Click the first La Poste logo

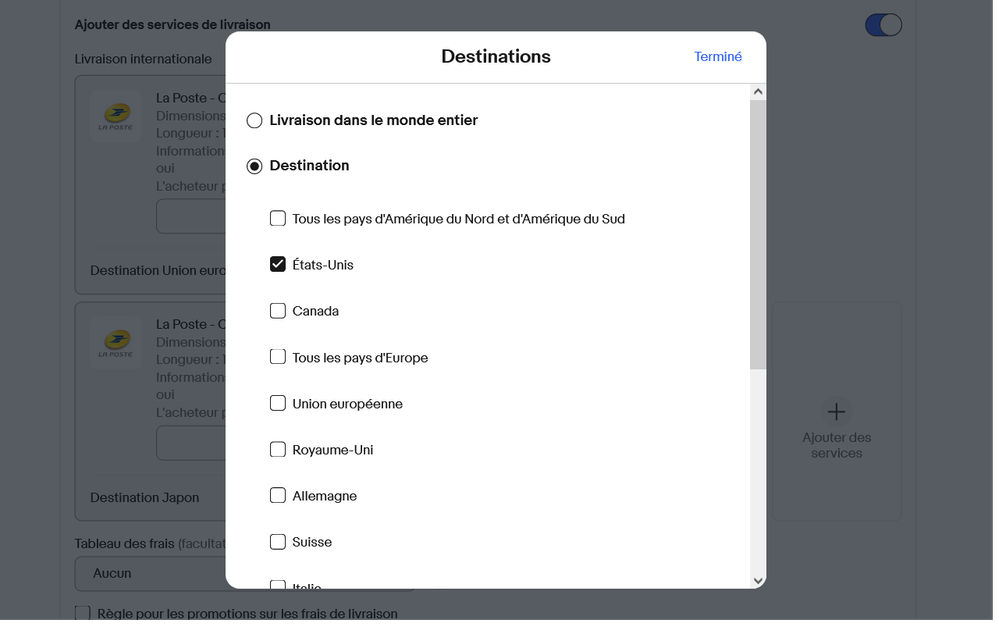point(116,117)
